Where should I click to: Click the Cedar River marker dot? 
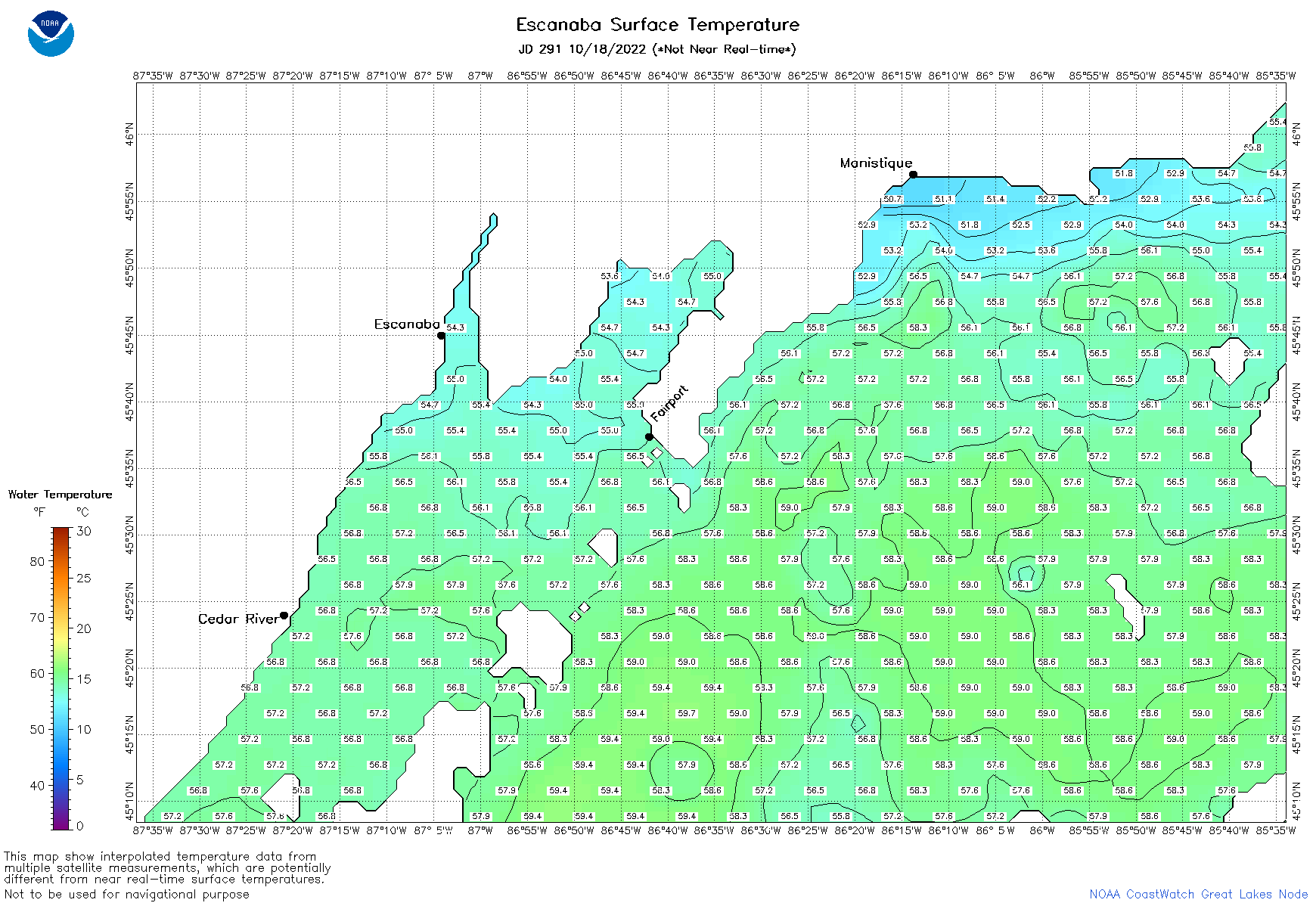point(284,616)
